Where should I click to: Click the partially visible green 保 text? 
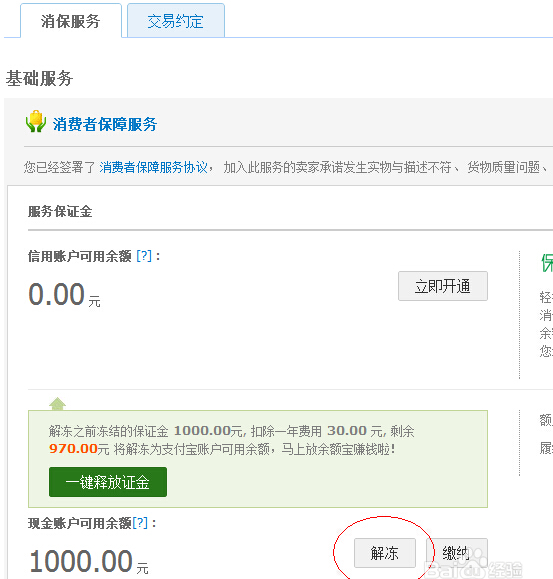[x=547, y=263]
